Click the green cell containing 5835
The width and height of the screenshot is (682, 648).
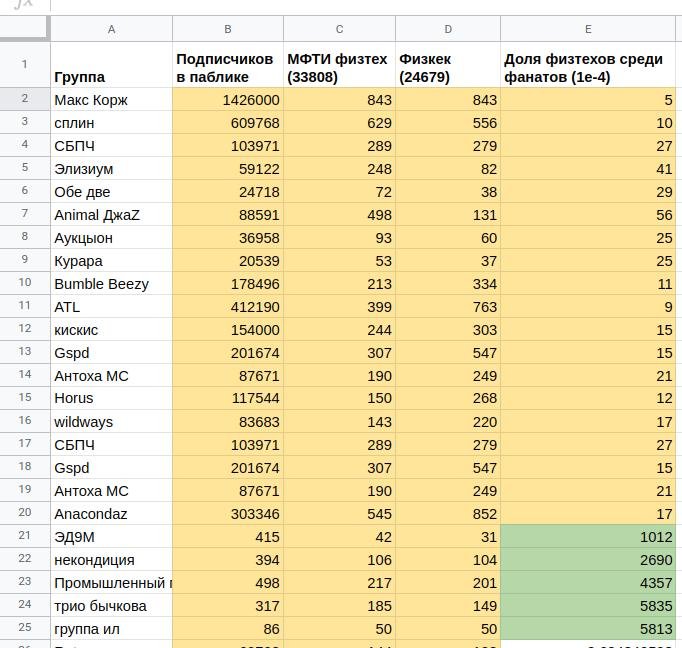pyautogui.click(x=588, y=606)
